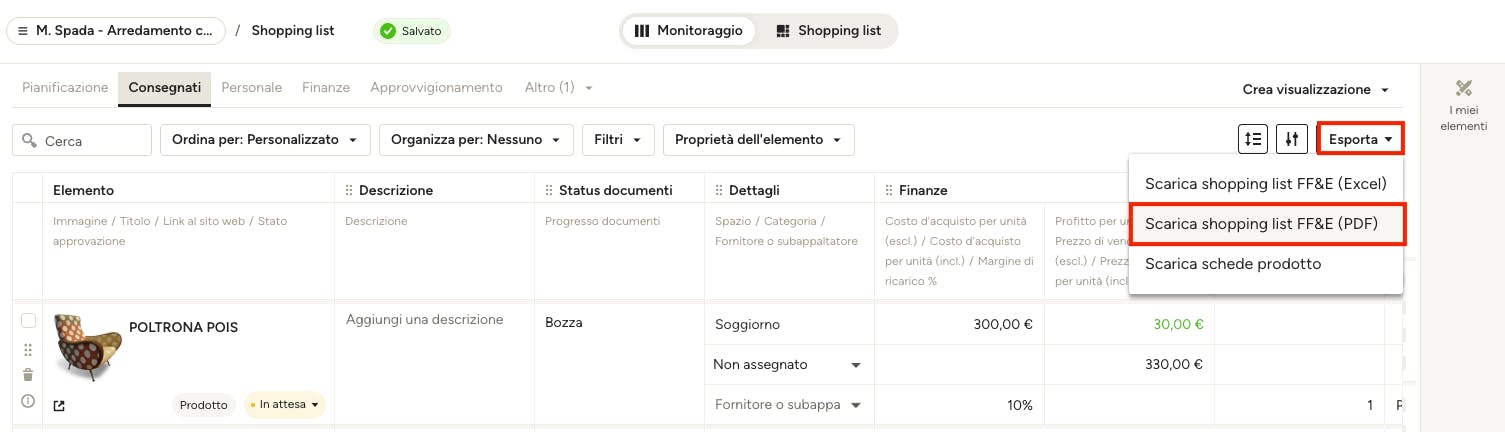Click the row height adjustment icon
The height and width of the screenshot is (432, 1505).
tap(1253, 140)
